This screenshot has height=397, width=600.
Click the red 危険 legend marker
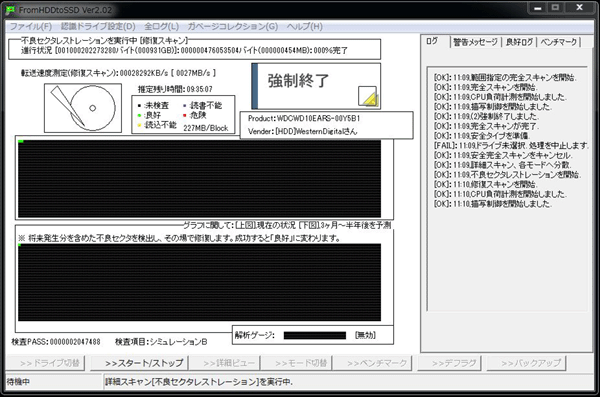(x=185, y=115)
